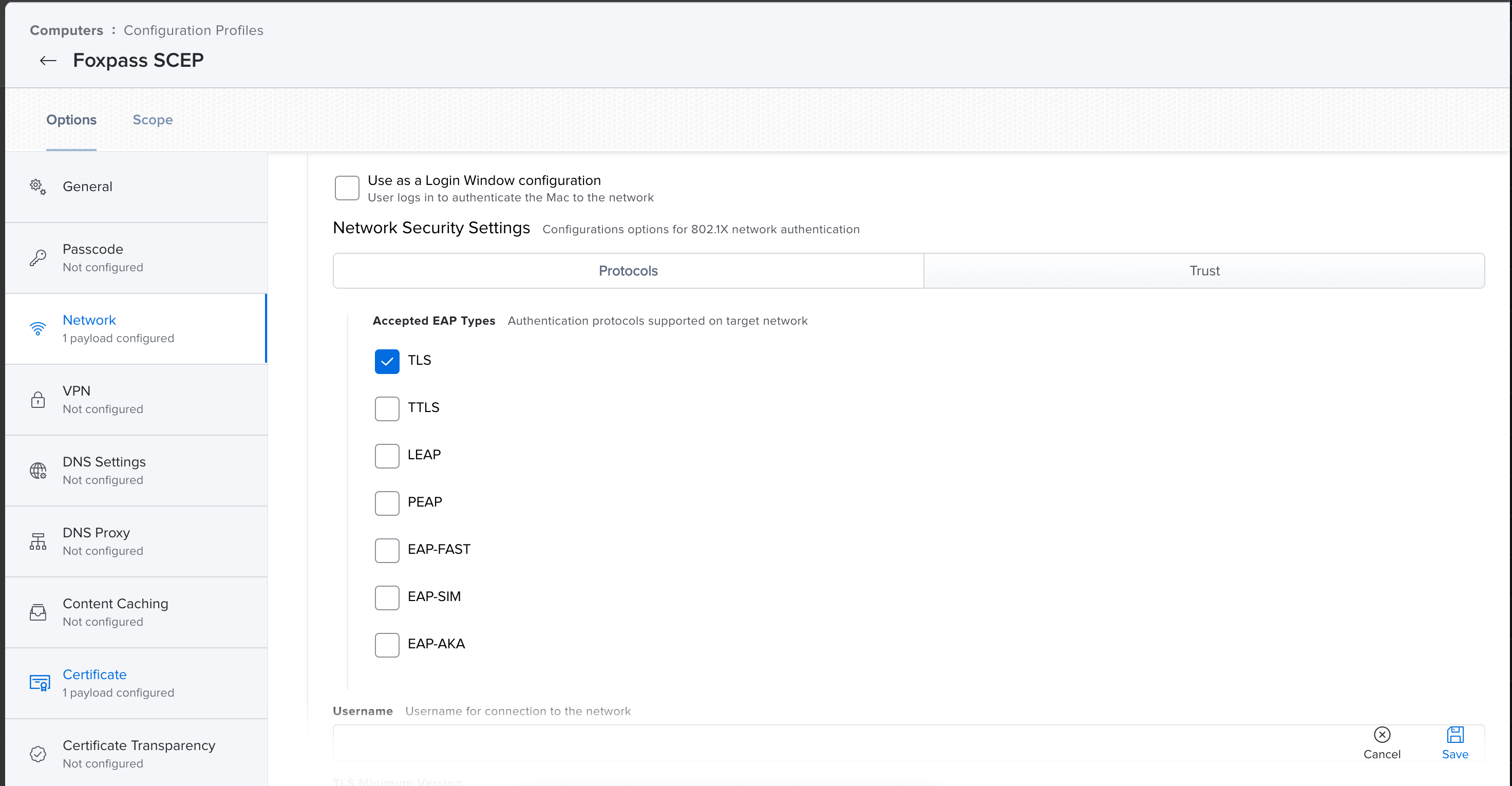This screenshot has width=1512, height=786.
Task: Switch to the Scope tab
Action: pos(153,120)
